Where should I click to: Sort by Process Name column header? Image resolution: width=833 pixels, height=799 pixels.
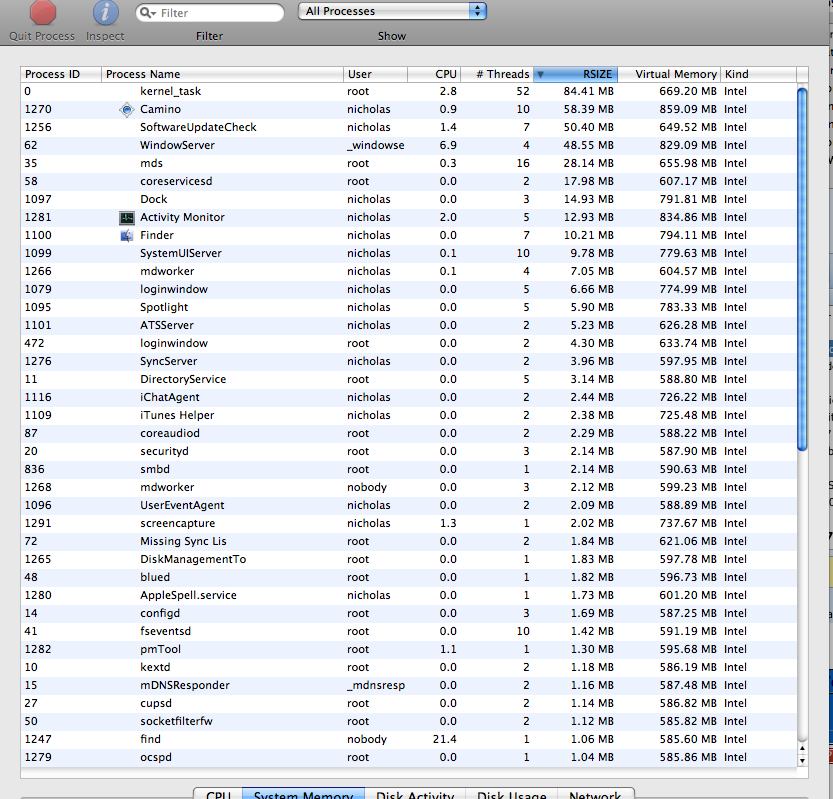point(222,74)
